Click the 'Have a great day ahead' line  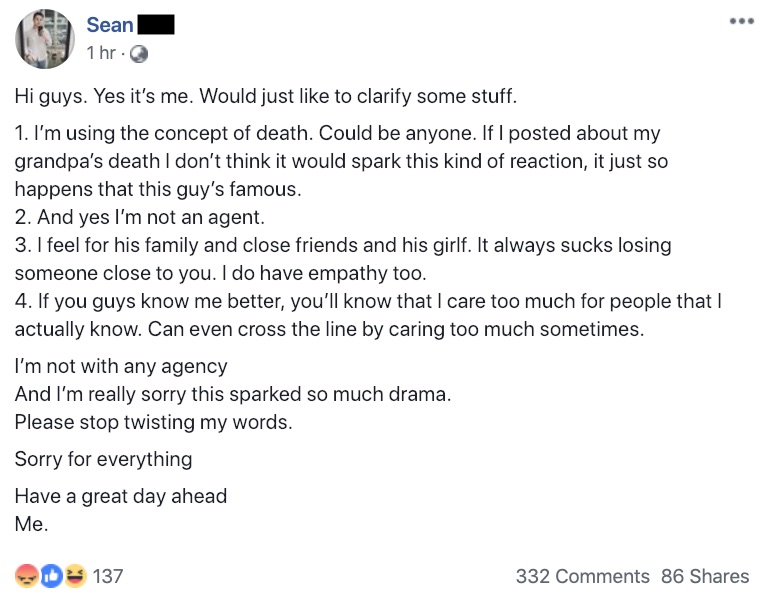pyautogui.click(x=121, y=496)
